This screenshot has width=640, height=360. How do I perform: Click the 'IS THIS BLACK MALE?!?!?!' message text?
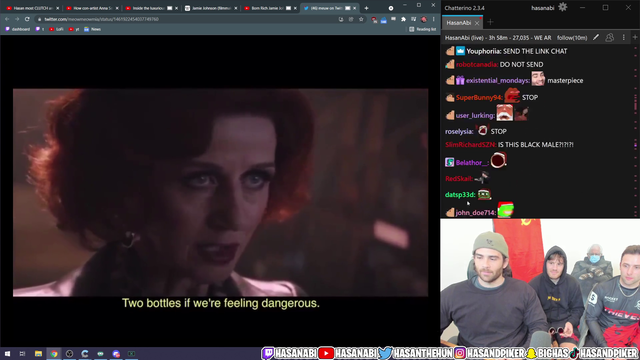click(536, 144)
